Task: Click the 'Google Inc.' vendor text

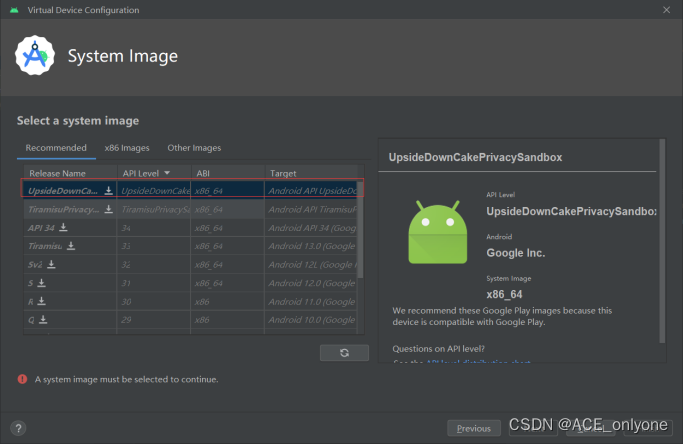Action: click(x=516, y=253)
